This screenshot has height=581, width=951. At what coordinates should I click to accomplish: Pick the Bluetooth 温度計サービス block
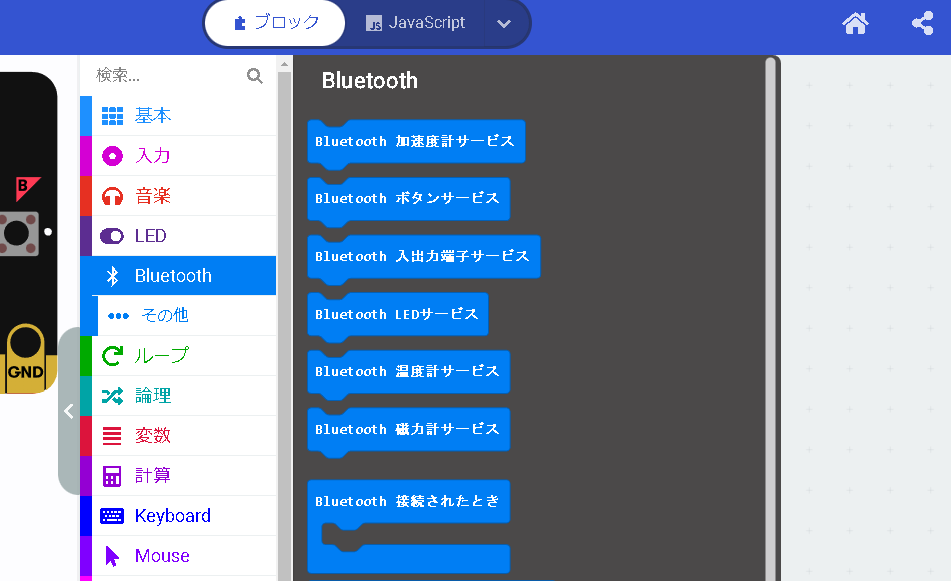coord(408,372)
